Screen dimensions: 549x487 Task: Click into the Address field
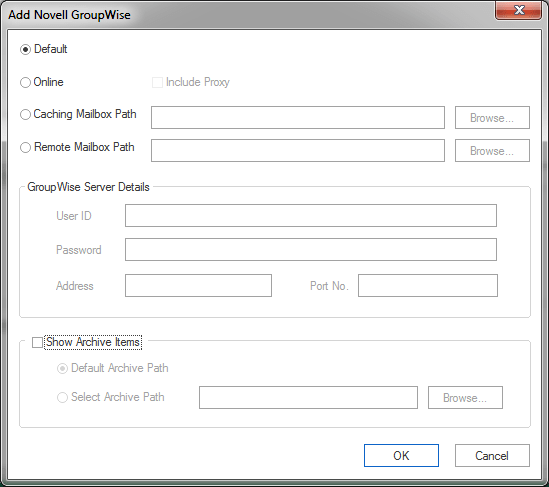[x=199, y=286]
